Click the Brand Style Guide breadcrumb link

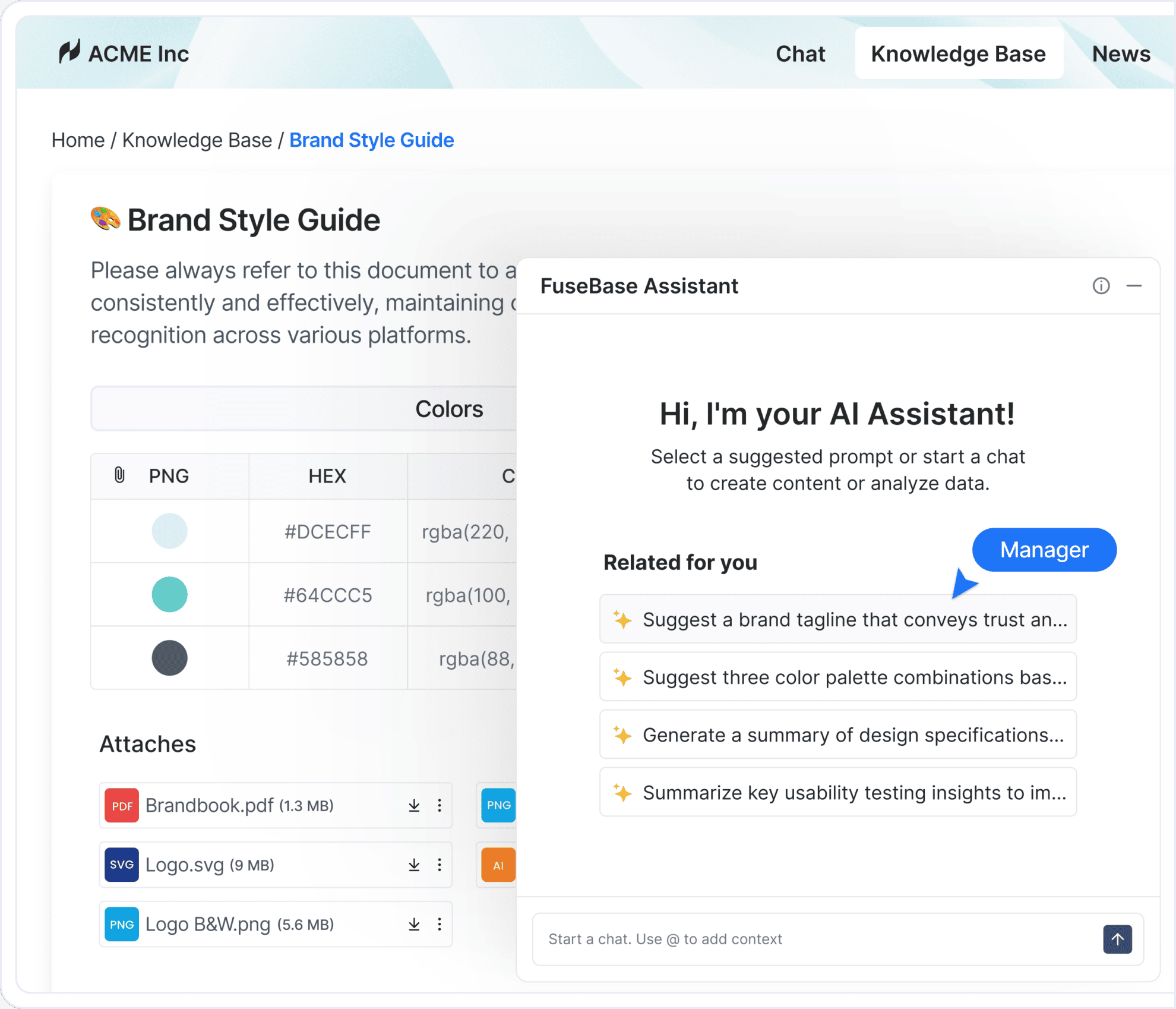point(372,140)
